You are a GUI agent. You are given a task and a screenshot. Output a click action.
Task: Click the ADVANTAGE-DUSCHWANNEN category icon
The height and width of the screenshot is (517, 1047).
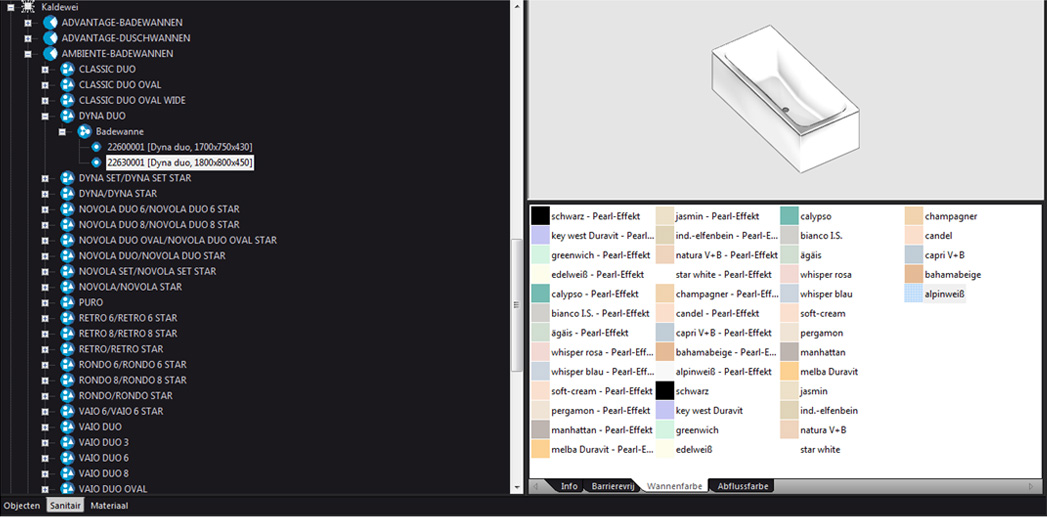click(50, 38)
